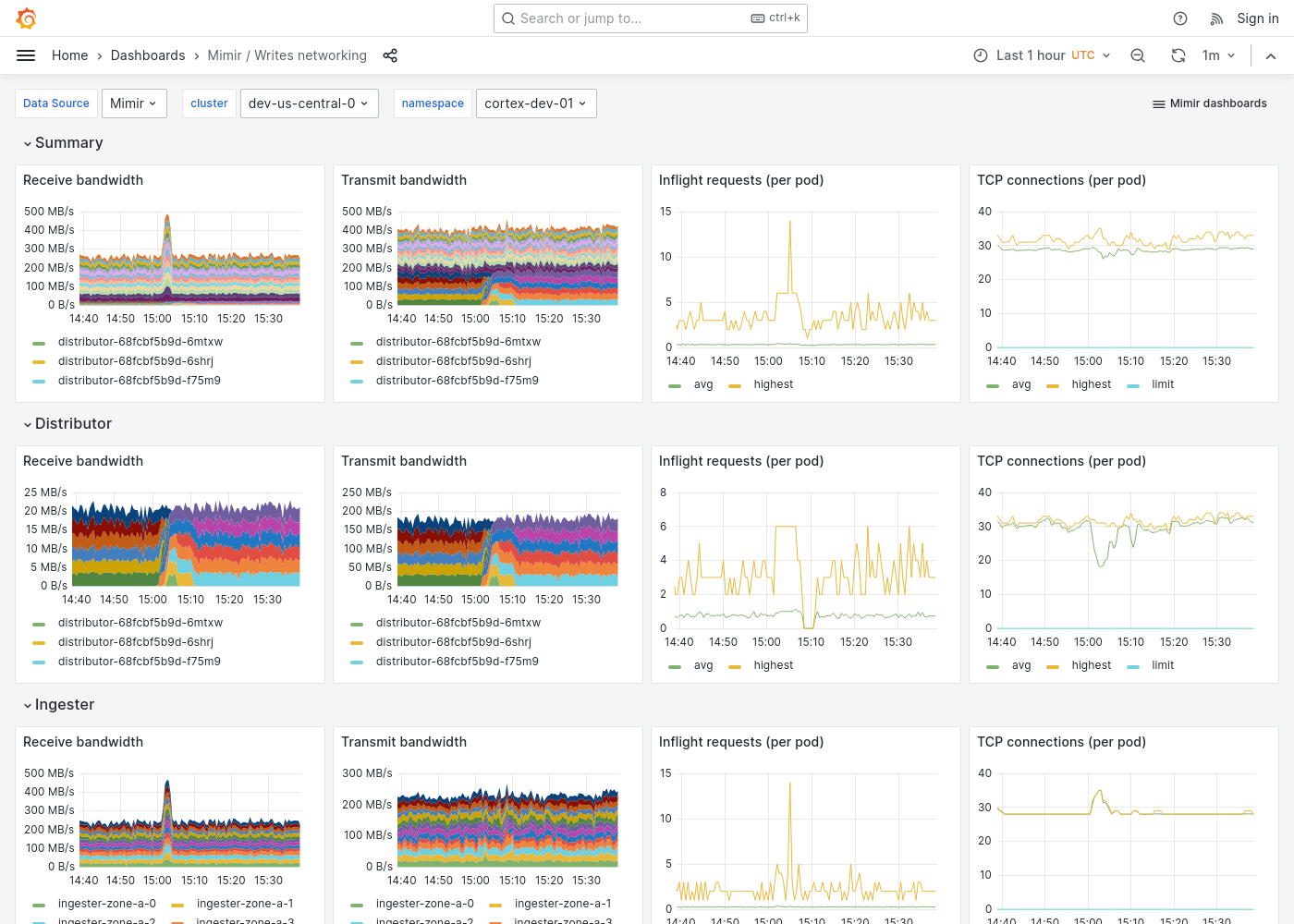Navigate to Dashboards in the breadcrumb
The height and width of the screenshot is (924, 1294).
(148, 55)
